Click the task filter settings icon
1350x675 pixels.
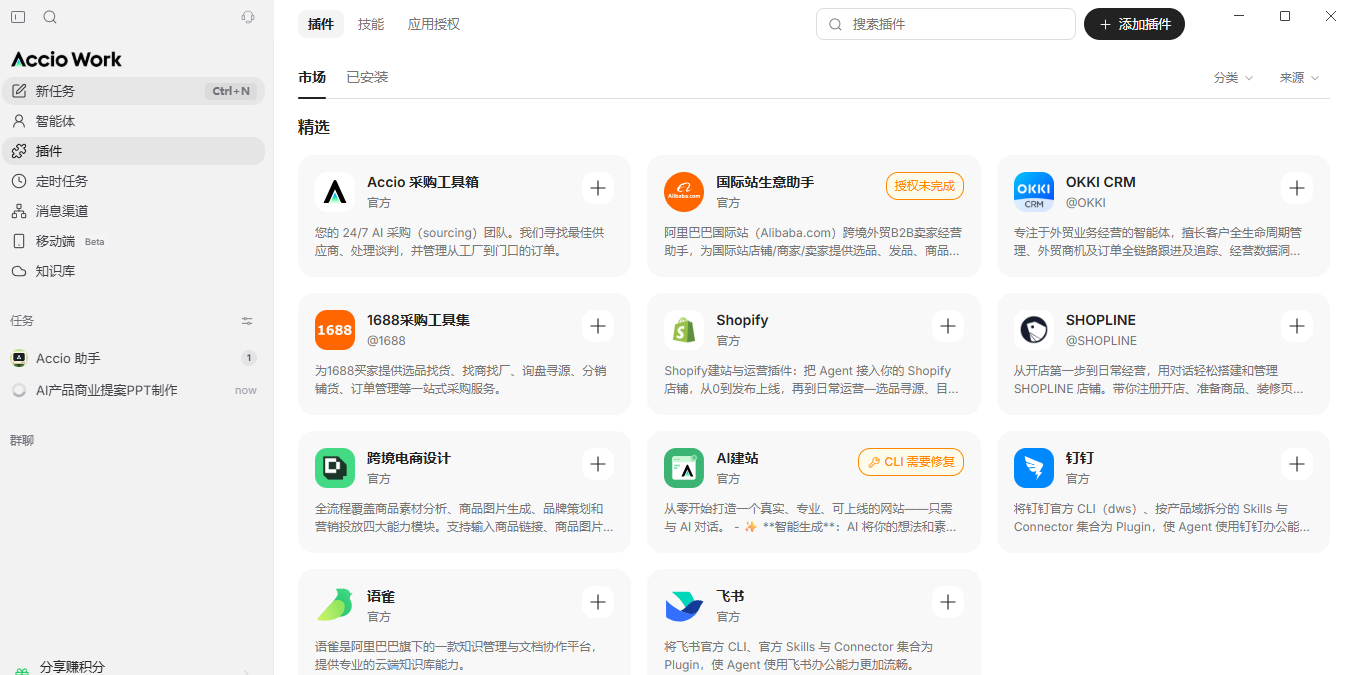tap(247, 321)
